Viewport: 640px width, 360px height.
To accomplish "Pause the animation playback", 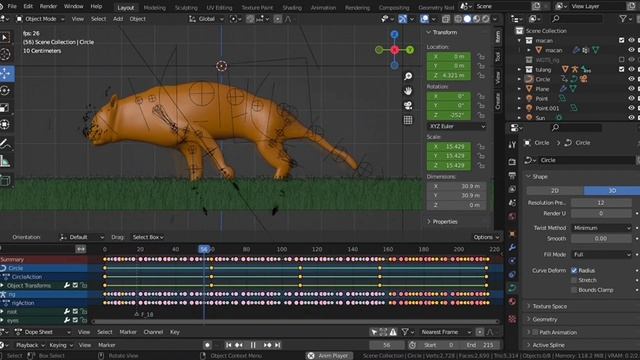I will (x=253, y=345).
